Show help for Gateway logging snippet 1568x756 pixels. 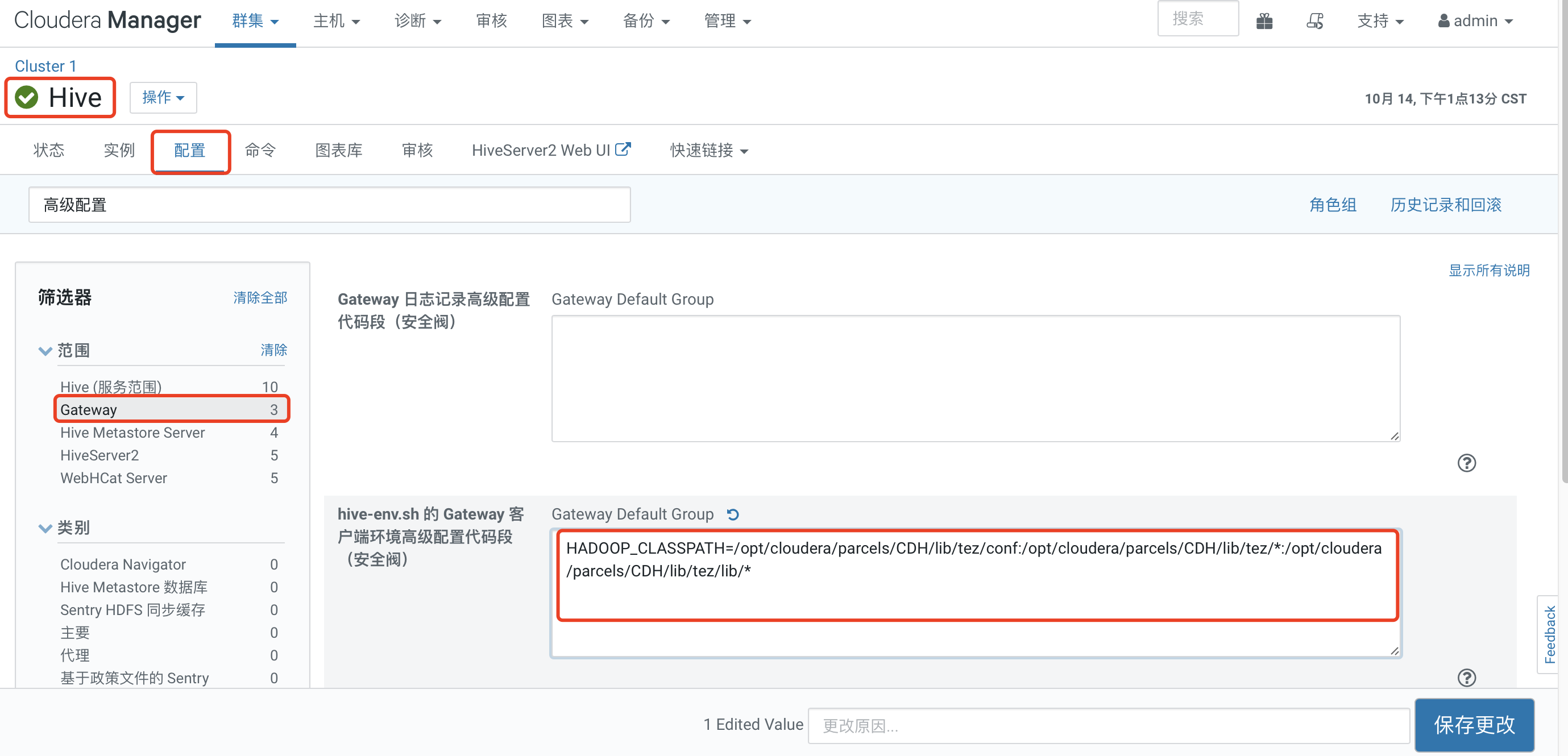(x=1466, y=463)
